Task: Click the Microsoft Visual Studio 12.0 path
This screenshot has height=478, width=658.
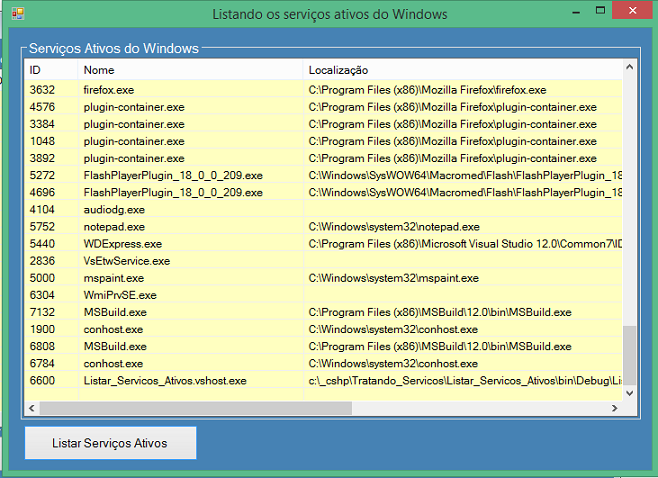Action: [465, 244]
